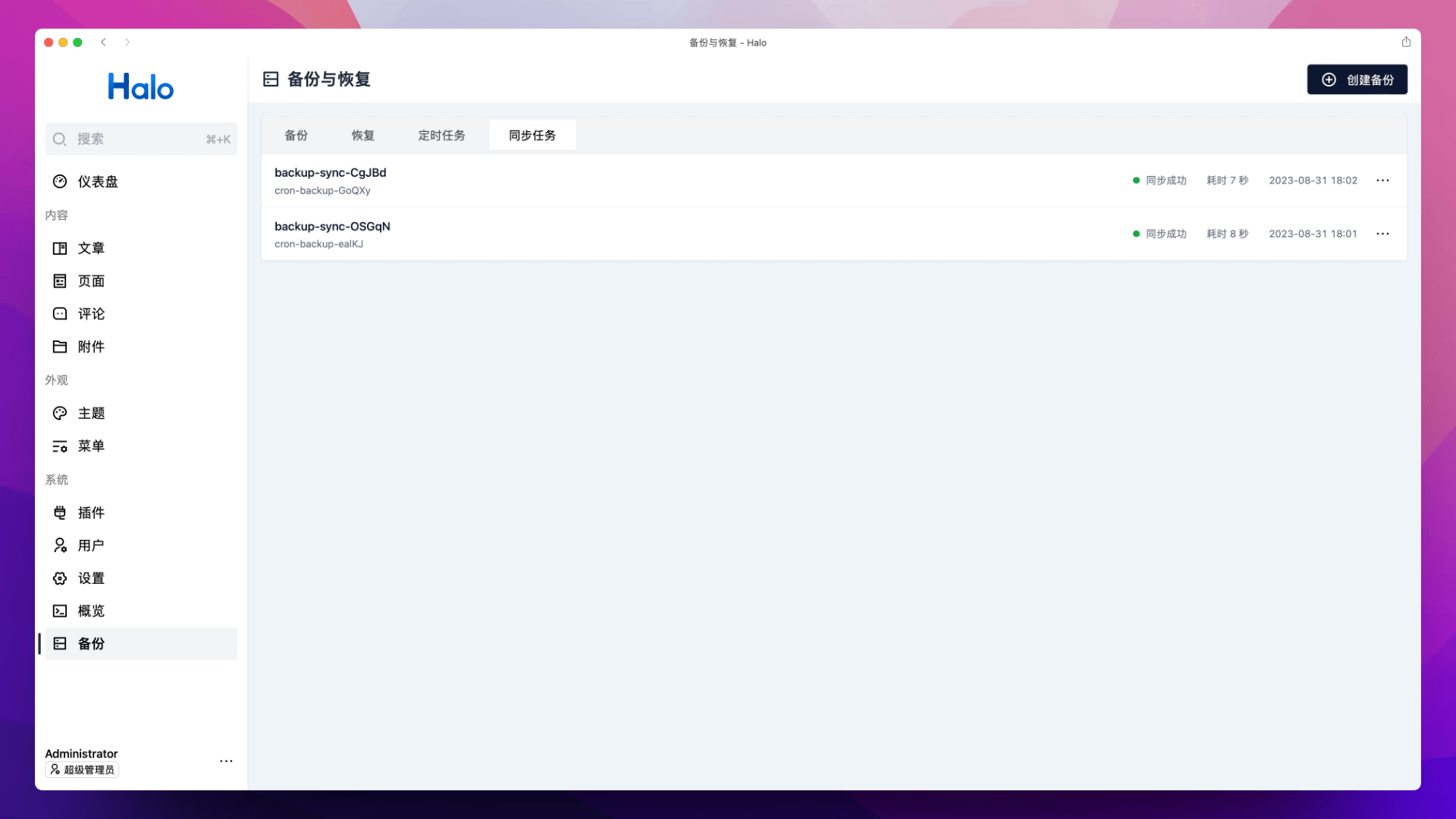Click the 主题 palette icon
The width and height of the screenshot is (1456, 819).
(x=60, y=413)
